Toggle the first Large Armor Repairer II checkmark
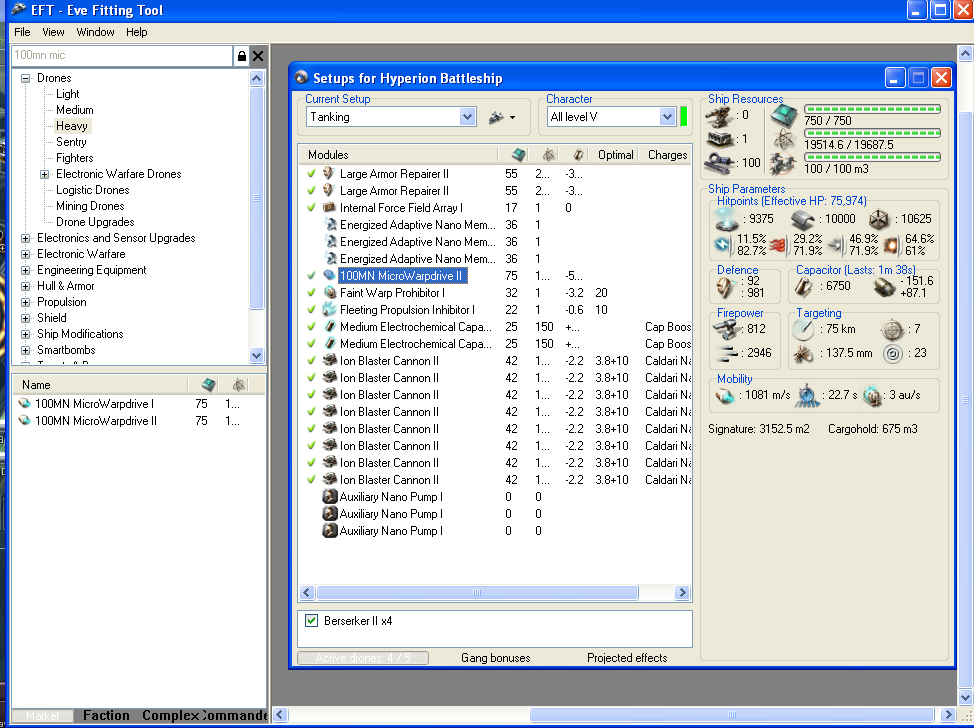 click(311, 174)
